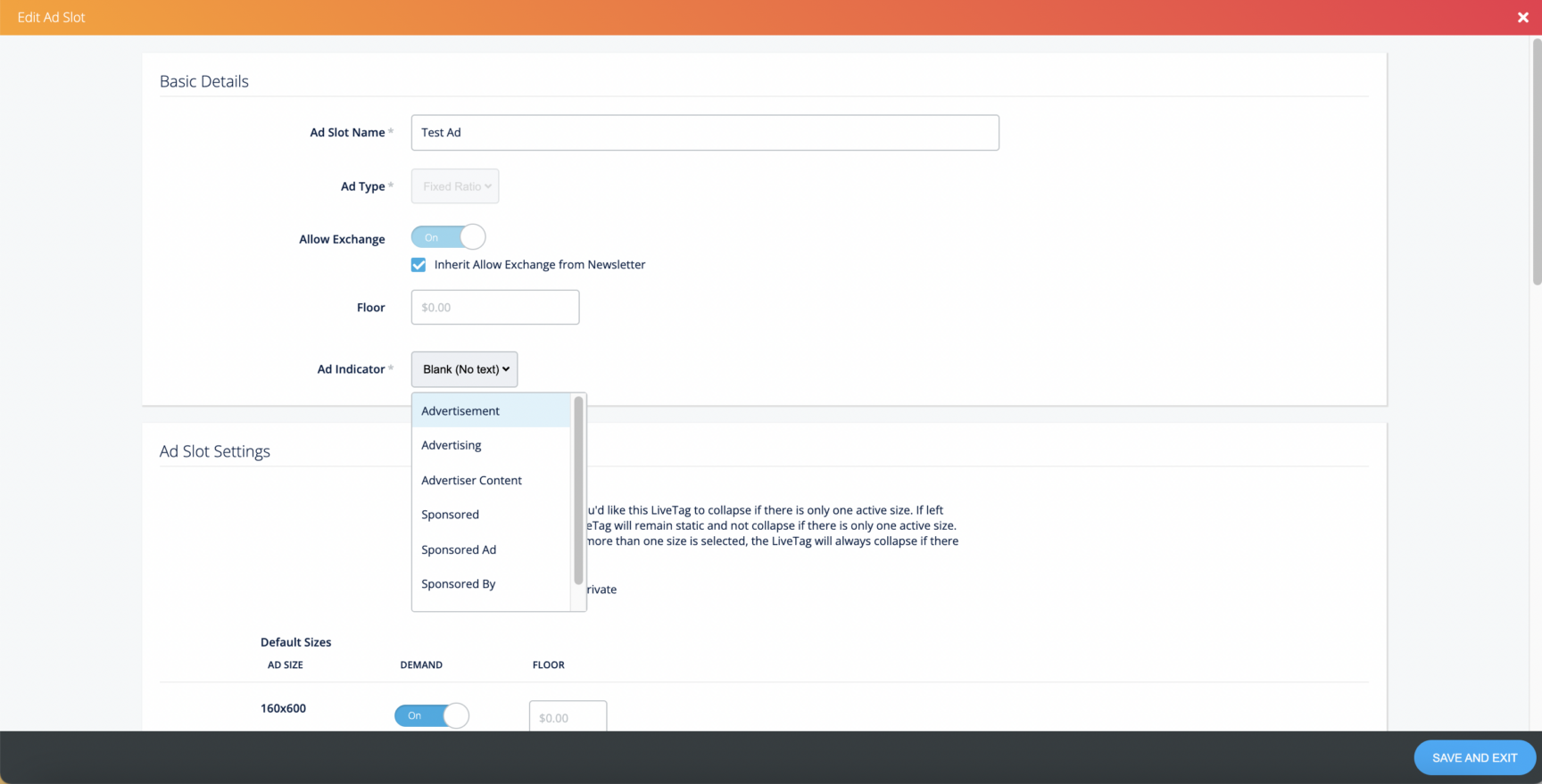Select the Sponsored option

(451, 515)
